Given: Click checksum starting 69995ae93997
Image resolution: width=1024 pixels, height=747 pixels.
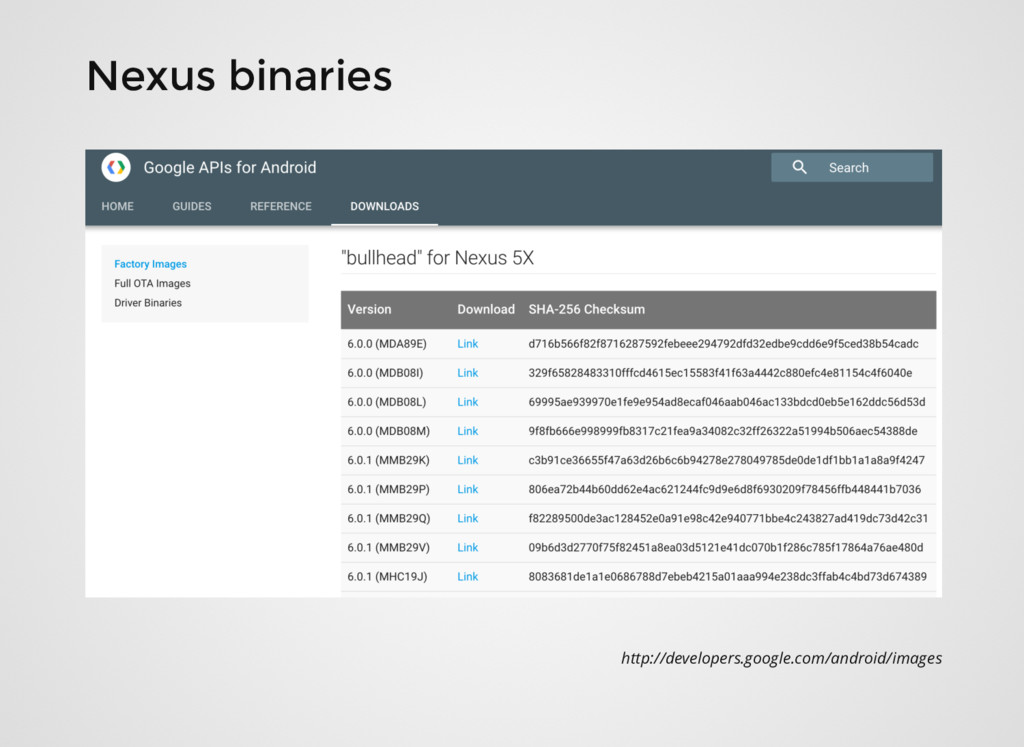Looking at the screenshot, I should 727,402.
